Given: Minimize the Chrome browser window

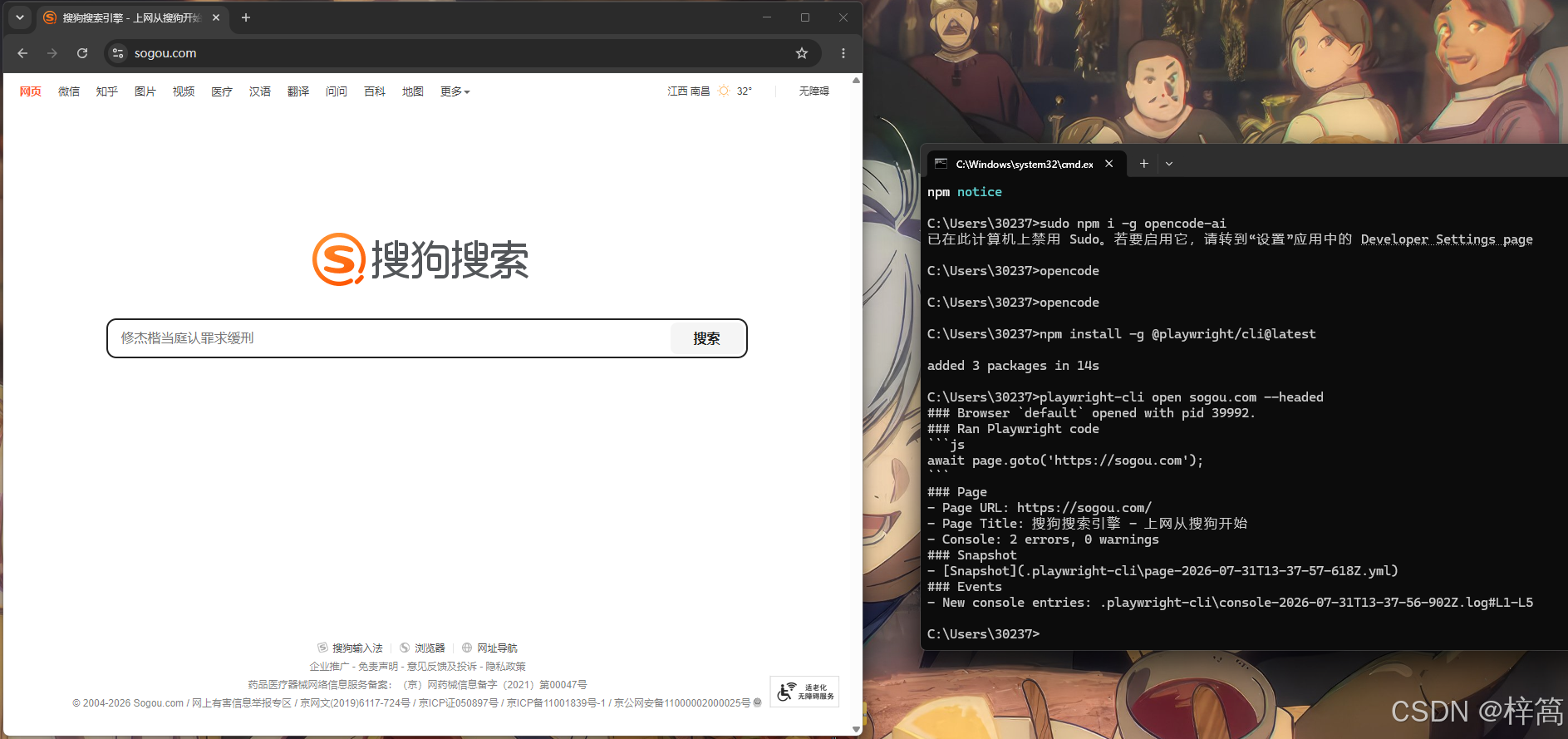Looking at the screenshot, I should [767, 17].
